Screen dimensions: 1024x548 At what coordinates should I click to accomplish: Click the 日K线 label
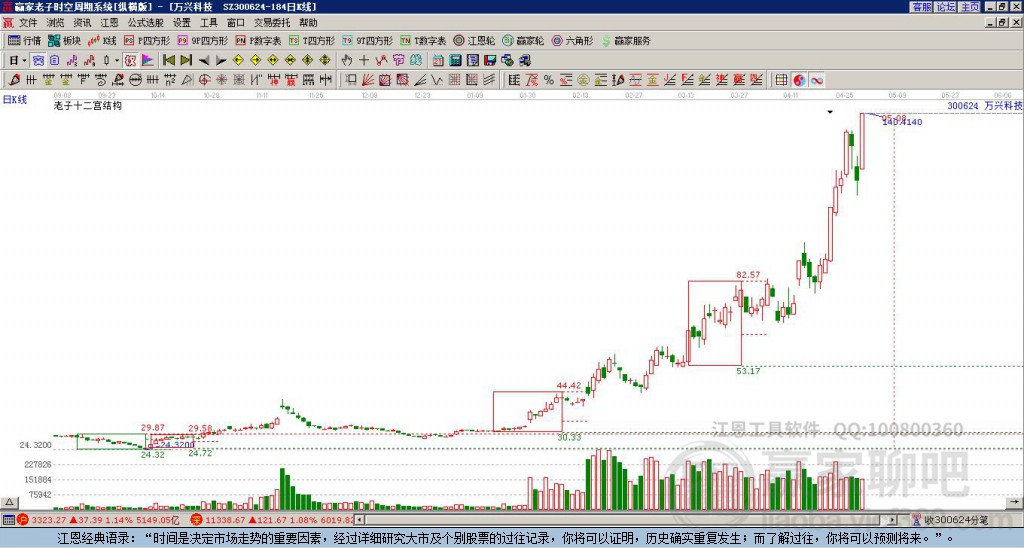[x=15, y=100]
